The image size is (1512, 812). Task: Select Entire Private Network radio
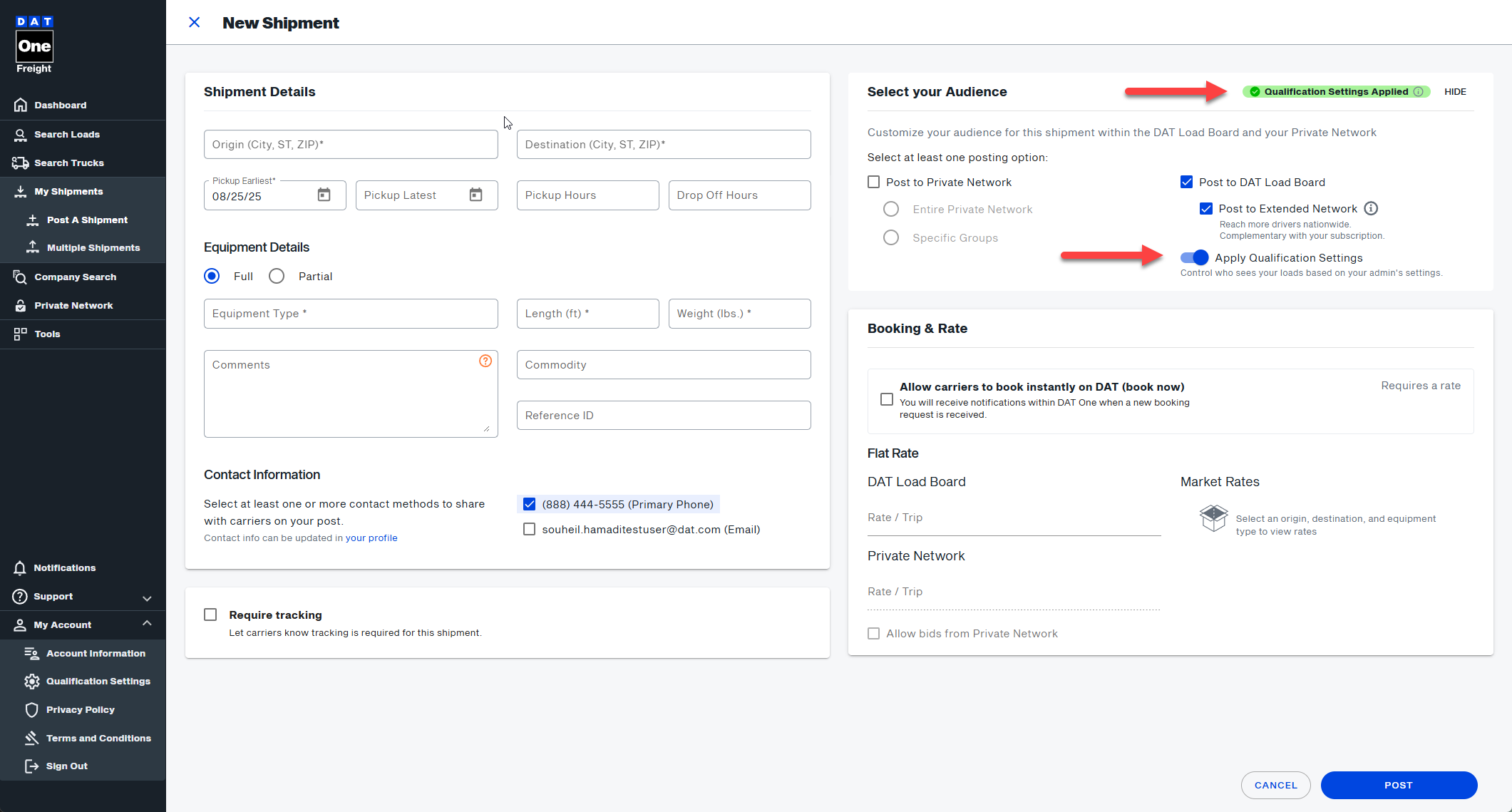click(891, 209)
